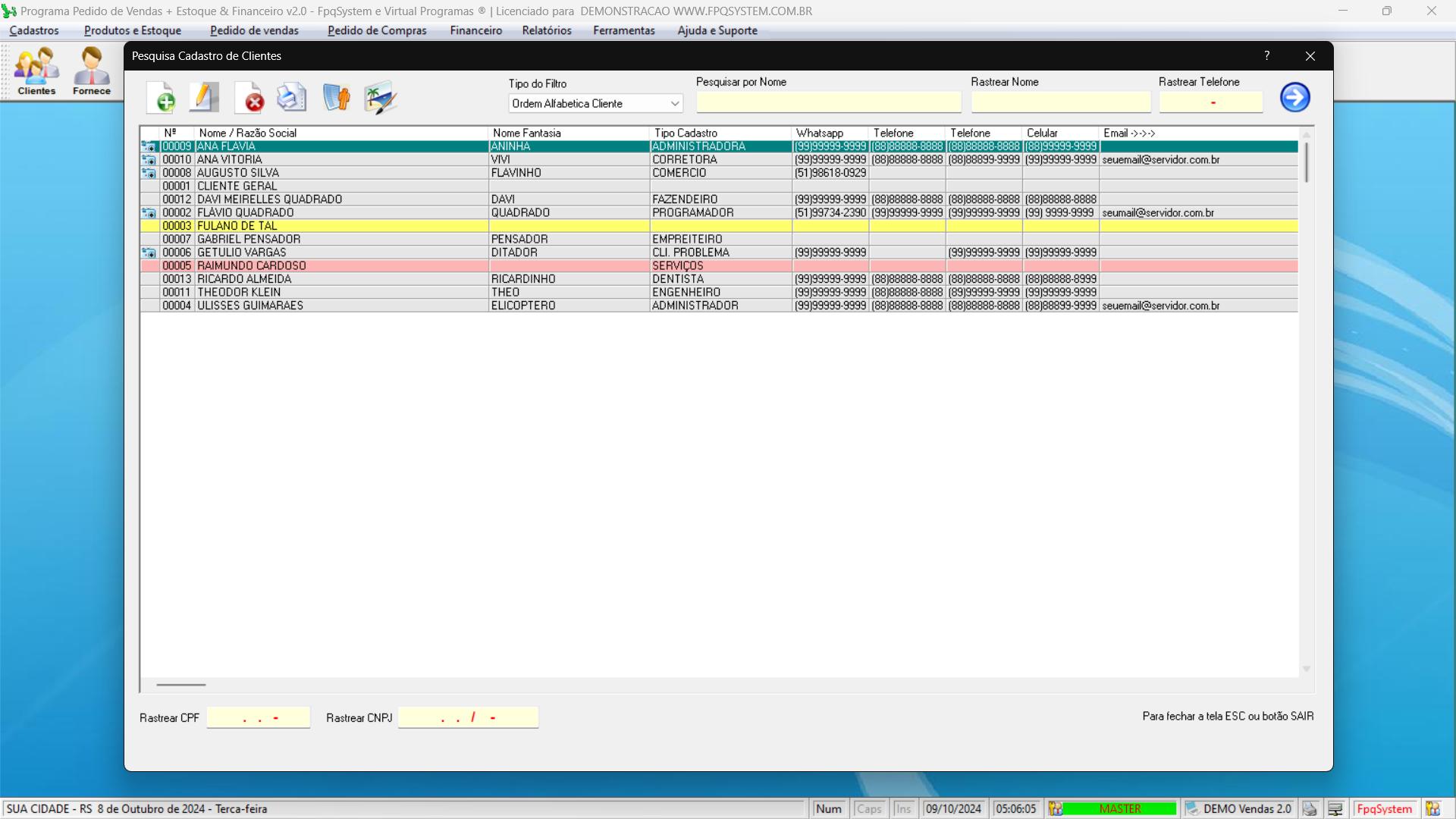Click the help question mark in dialog title
The width and height of the screenshot is (1456, 819).
tap(1266, 56)
